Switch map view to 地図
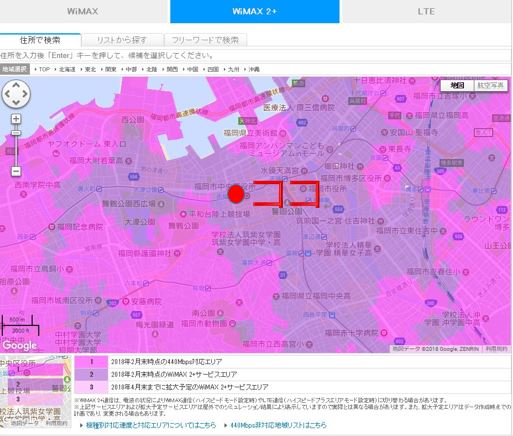This screenshot has height=436, width=513. [x=457, y=86]
